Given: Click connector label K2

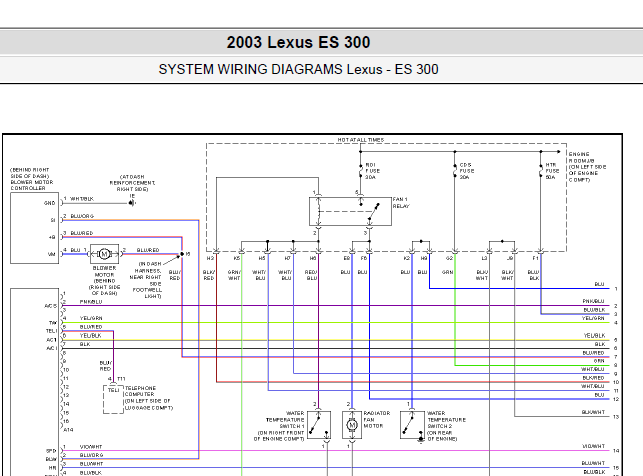Looking at the screenshot, I should [x=406, y=258].
